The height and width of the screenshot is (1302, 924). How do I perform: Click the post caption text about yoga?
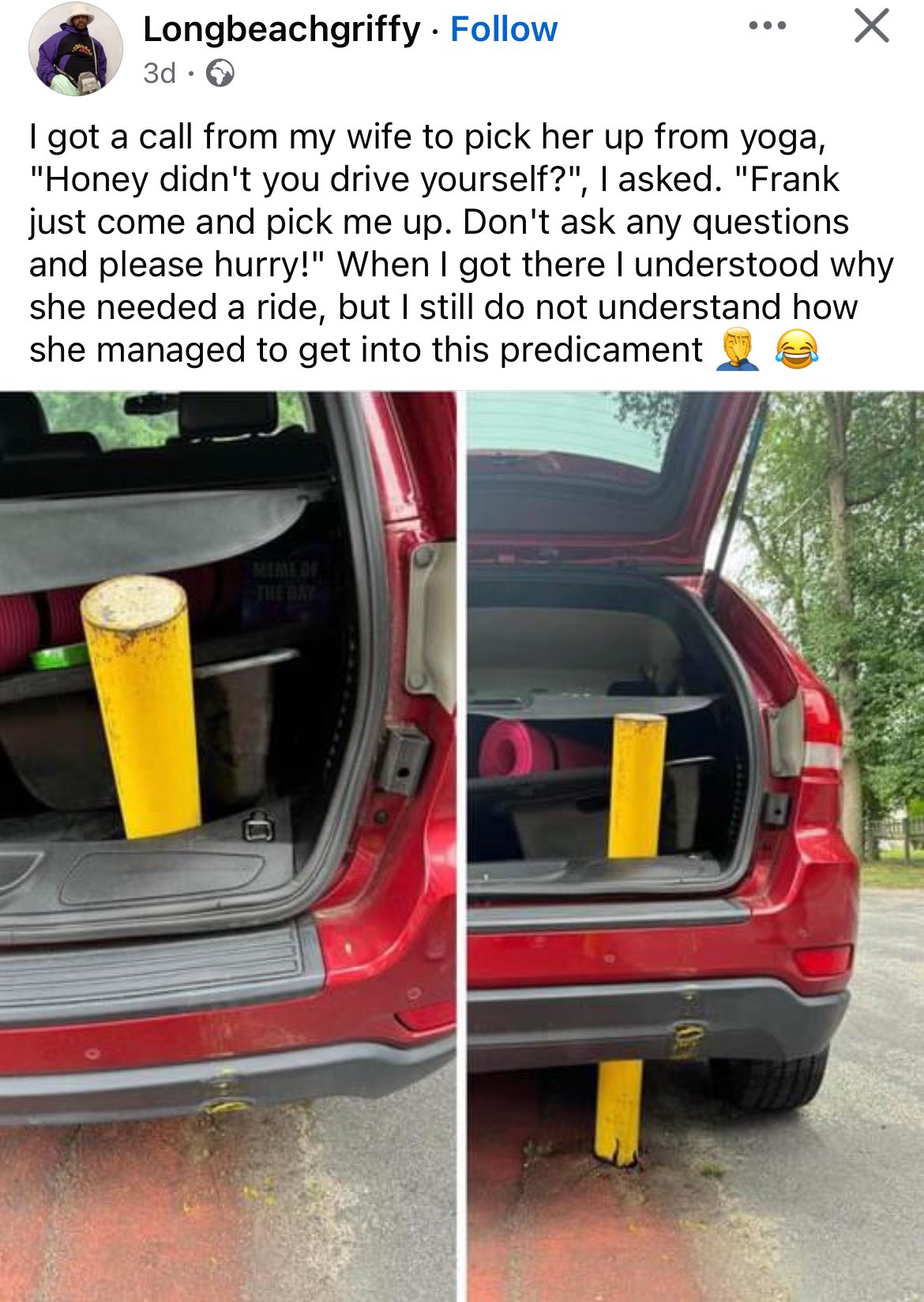click(461, 243)
